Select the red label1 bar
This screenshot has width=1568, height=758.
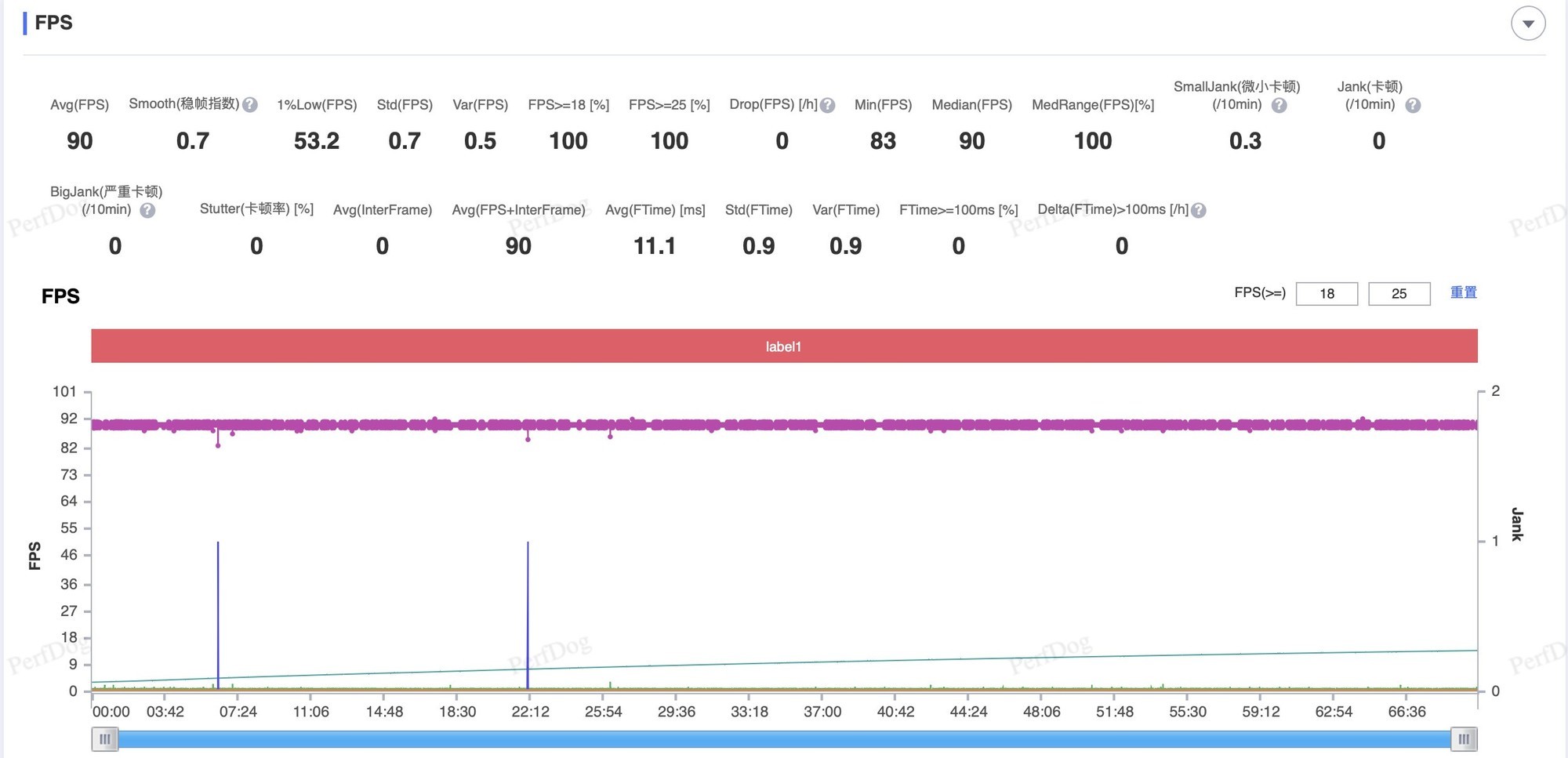coord(784,346)
